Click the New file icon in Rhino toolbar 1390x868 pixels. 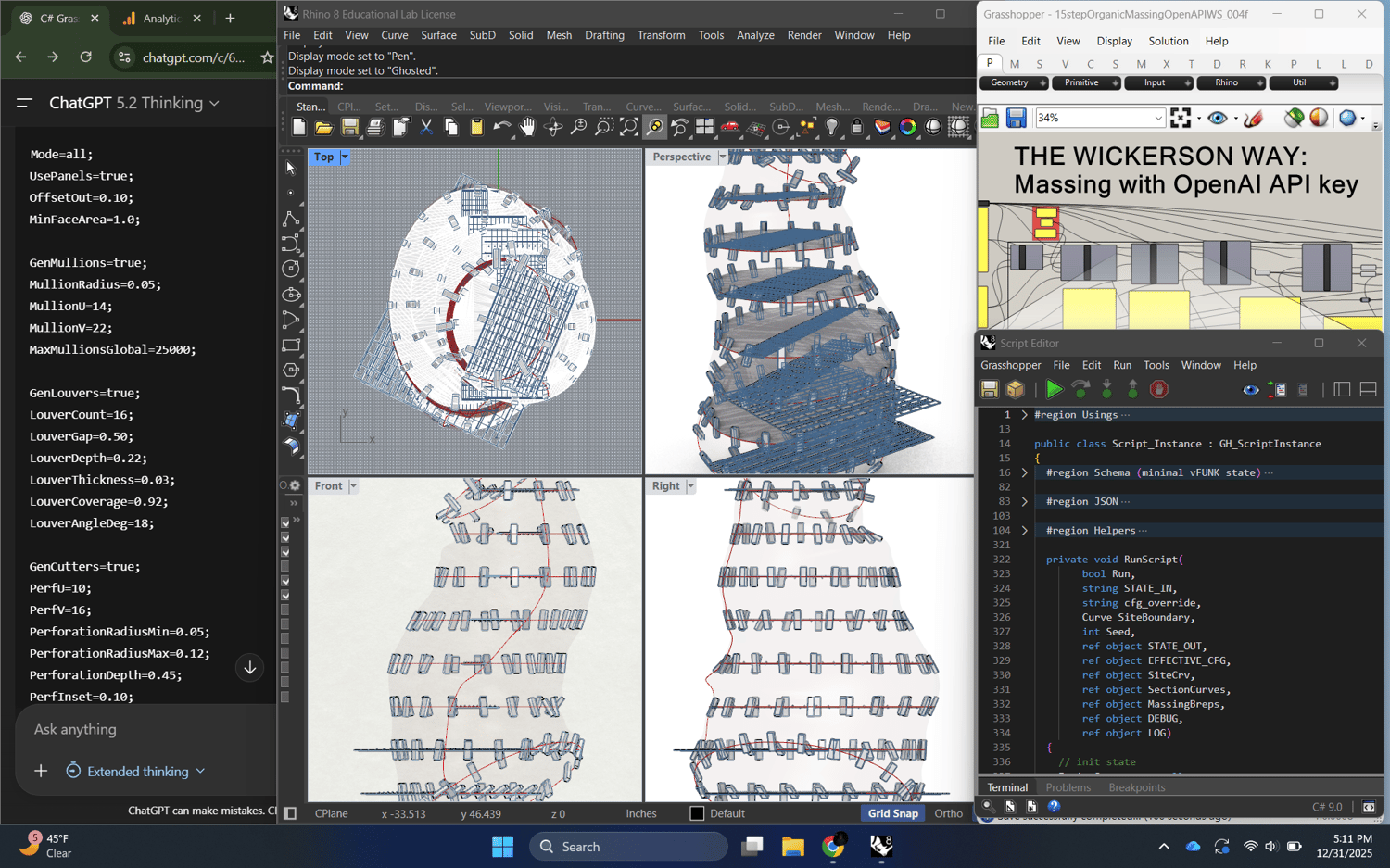298,128
